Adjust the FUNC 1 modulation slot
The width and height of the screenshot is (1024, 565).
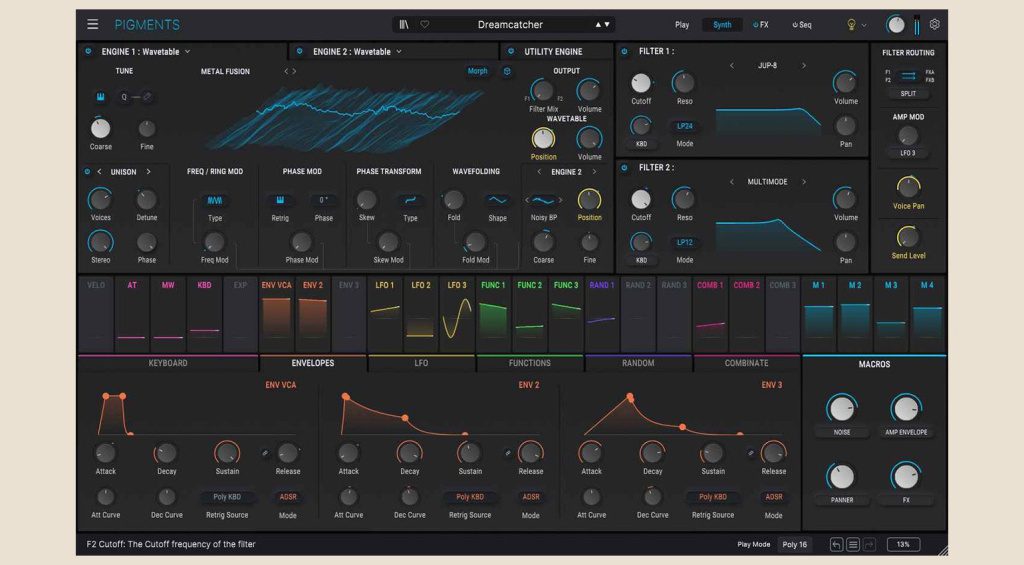pos(493,314)
